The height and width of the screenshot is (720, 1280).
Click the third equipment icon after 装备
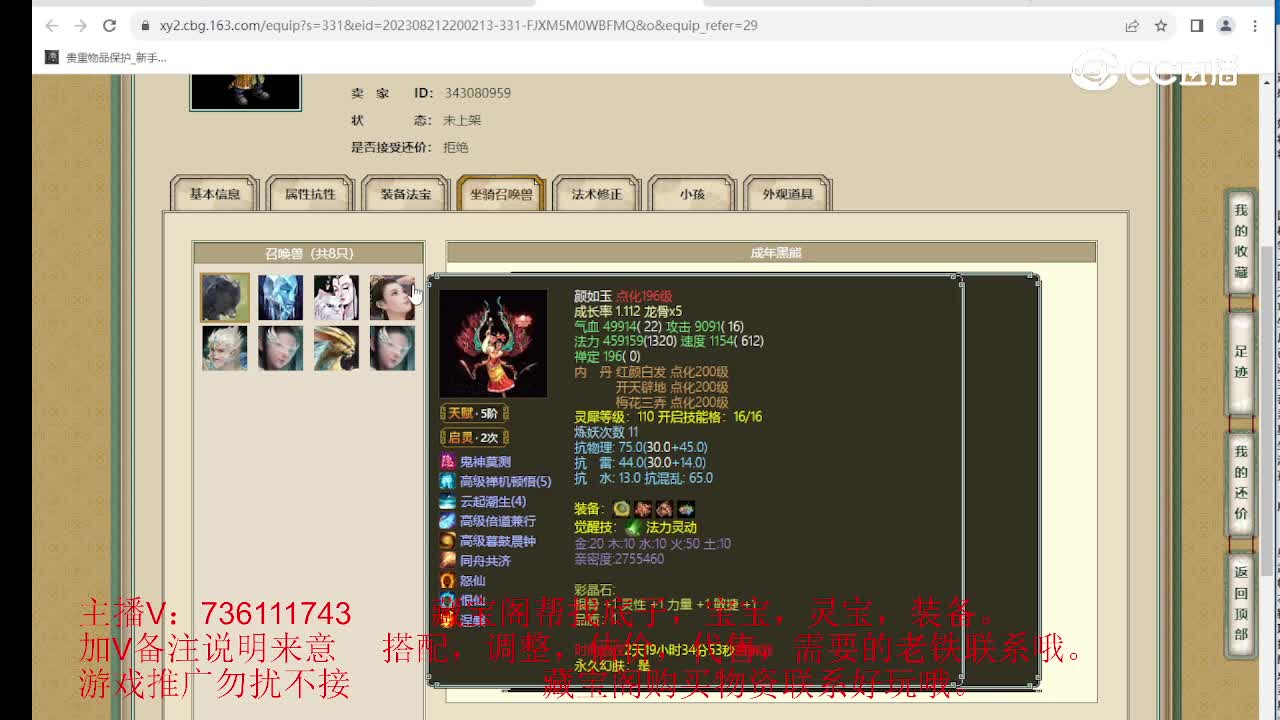(664, 509)
